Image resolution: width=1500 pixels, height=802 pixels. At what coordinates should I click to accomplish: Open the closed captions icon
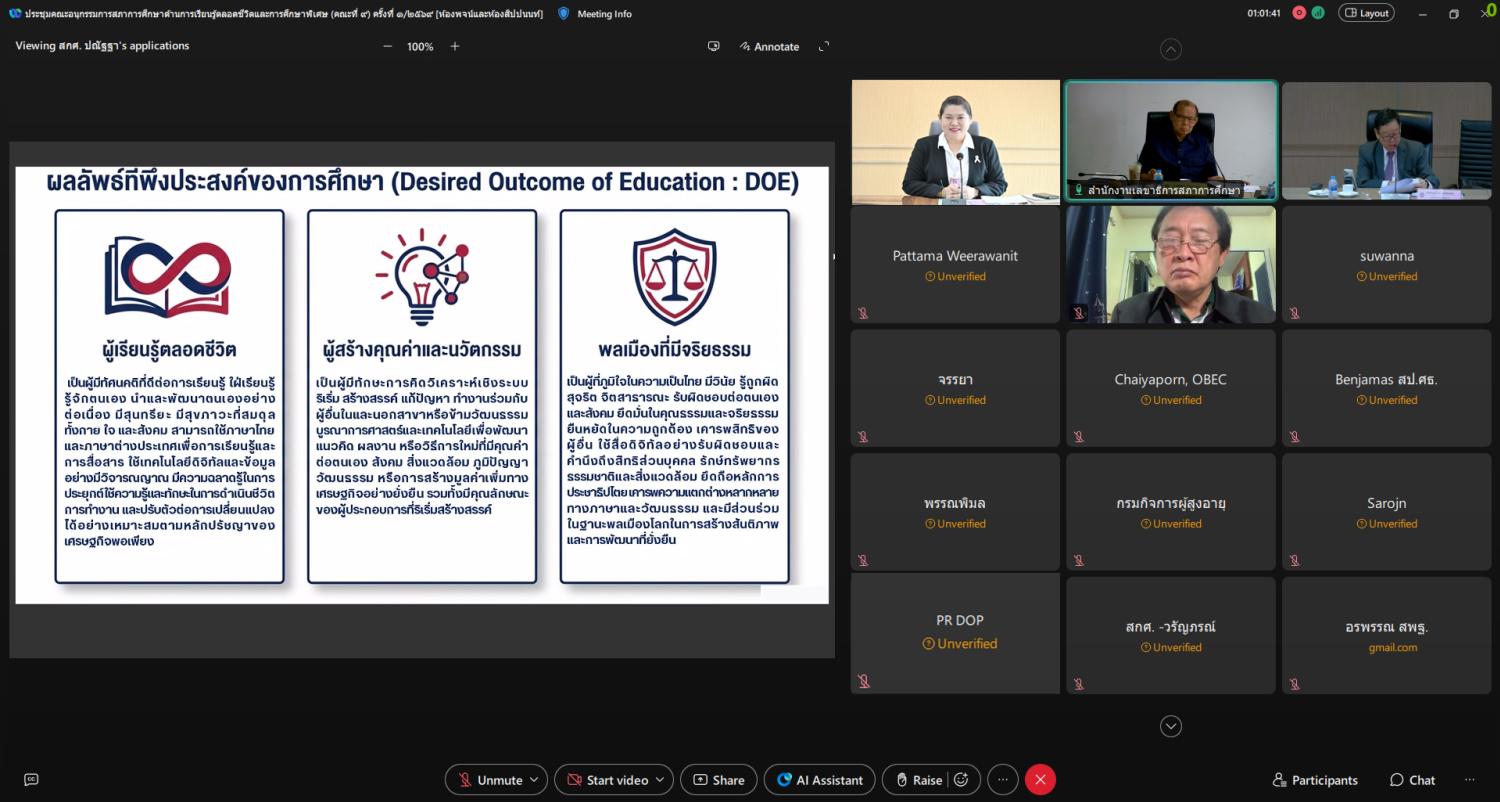pos(31,780)
